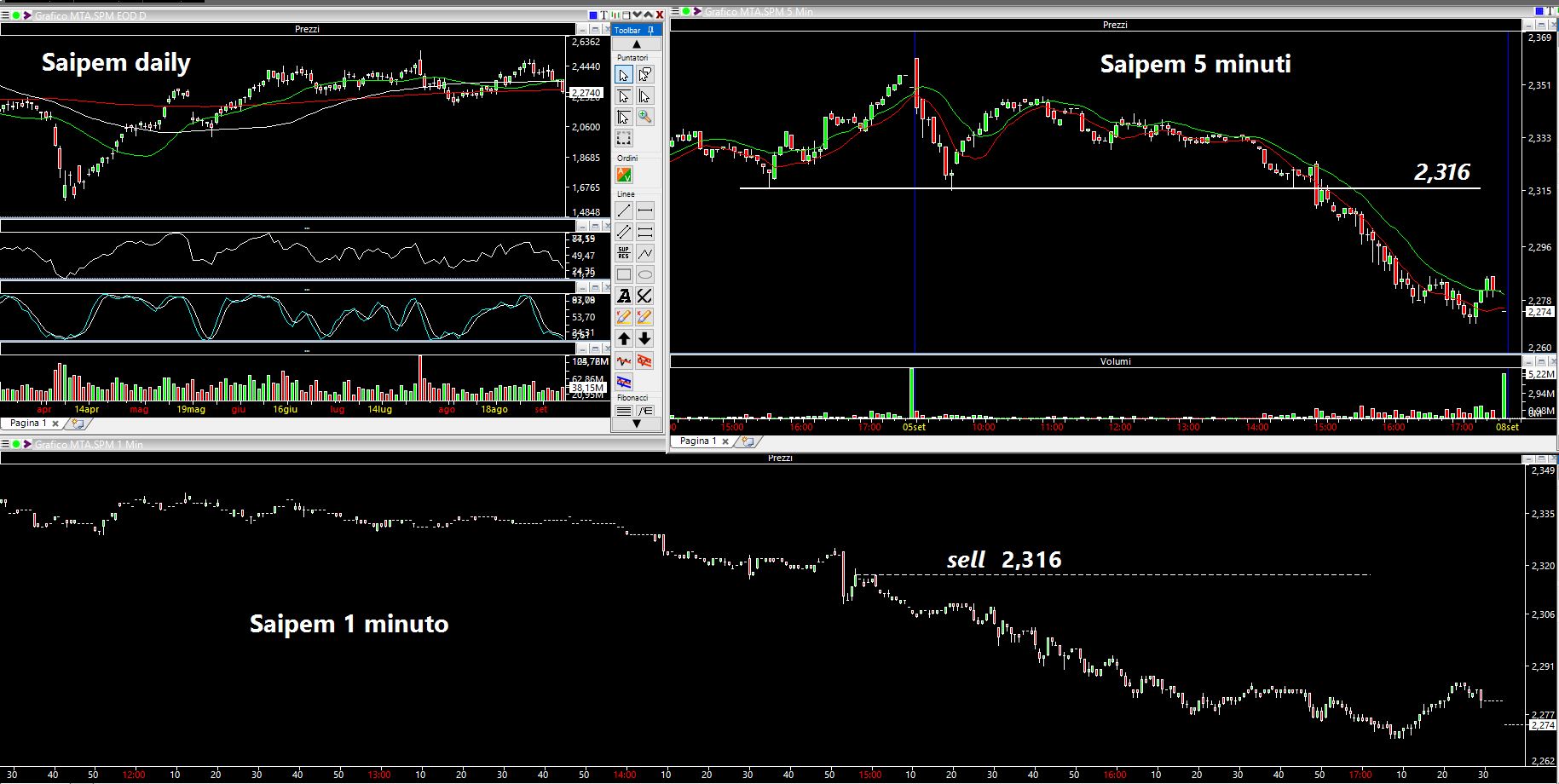The height and width of the screenshot is (784, 1559).
Task: Click the up chevron in daily chart header
Action: click(649, 15)
